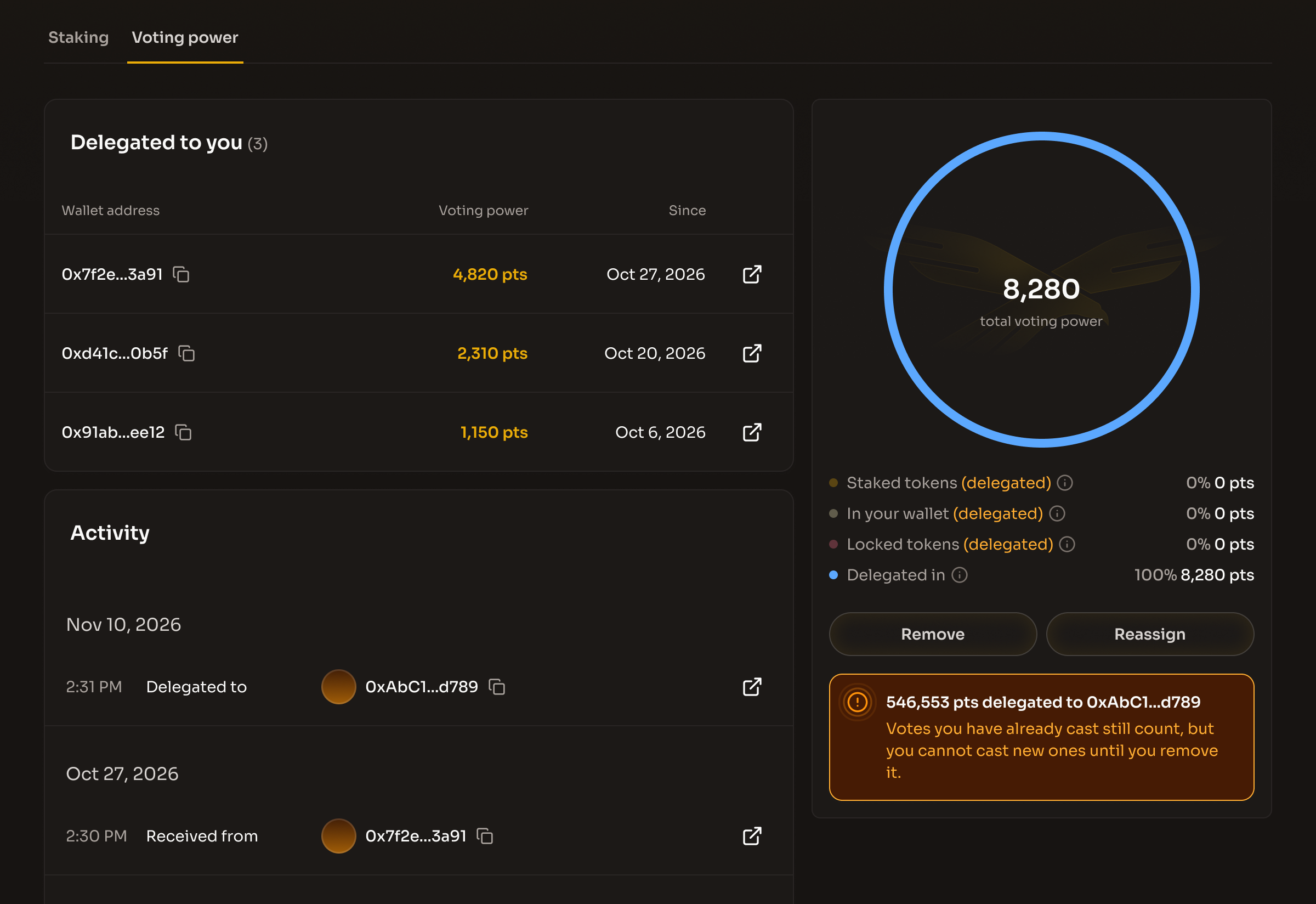
Task: Click the blue Delegated in legend dot
Action: [x=833, y=575]
